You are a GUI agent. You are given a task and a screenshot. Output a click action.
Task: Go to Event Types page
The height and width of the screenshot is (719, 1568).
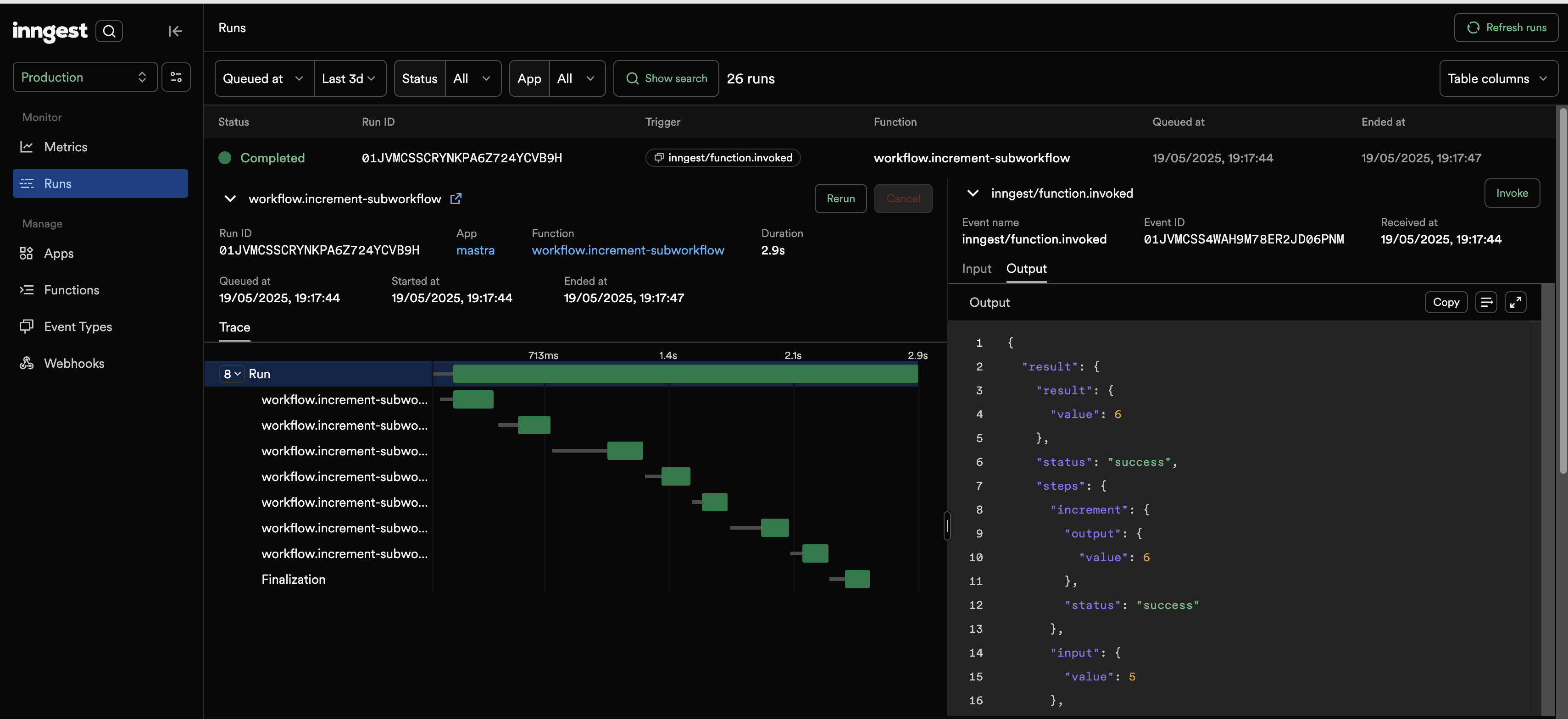click(x=78, y=326)
